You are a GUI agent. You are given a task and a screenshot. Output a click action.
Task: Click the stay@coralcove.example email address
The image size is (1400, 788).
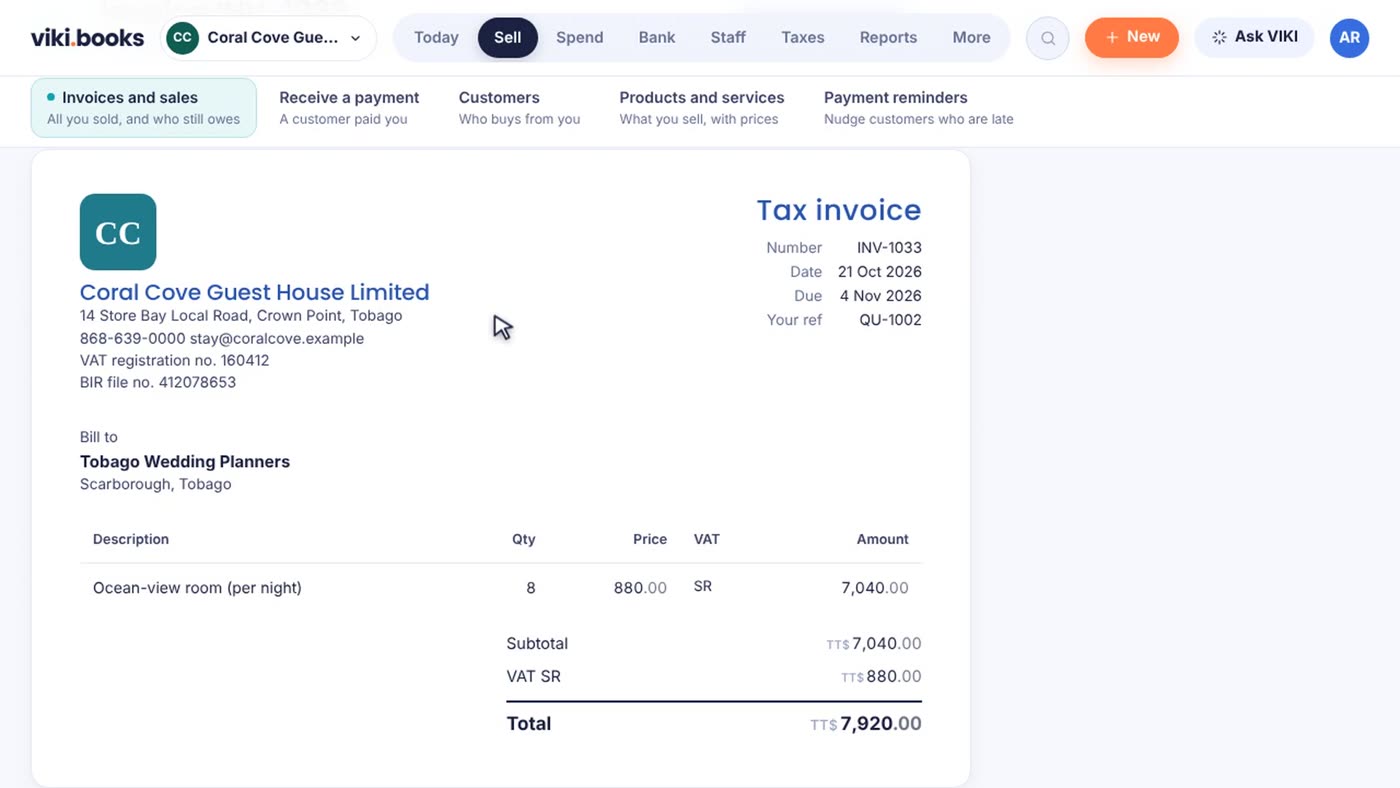pos(277,338)
